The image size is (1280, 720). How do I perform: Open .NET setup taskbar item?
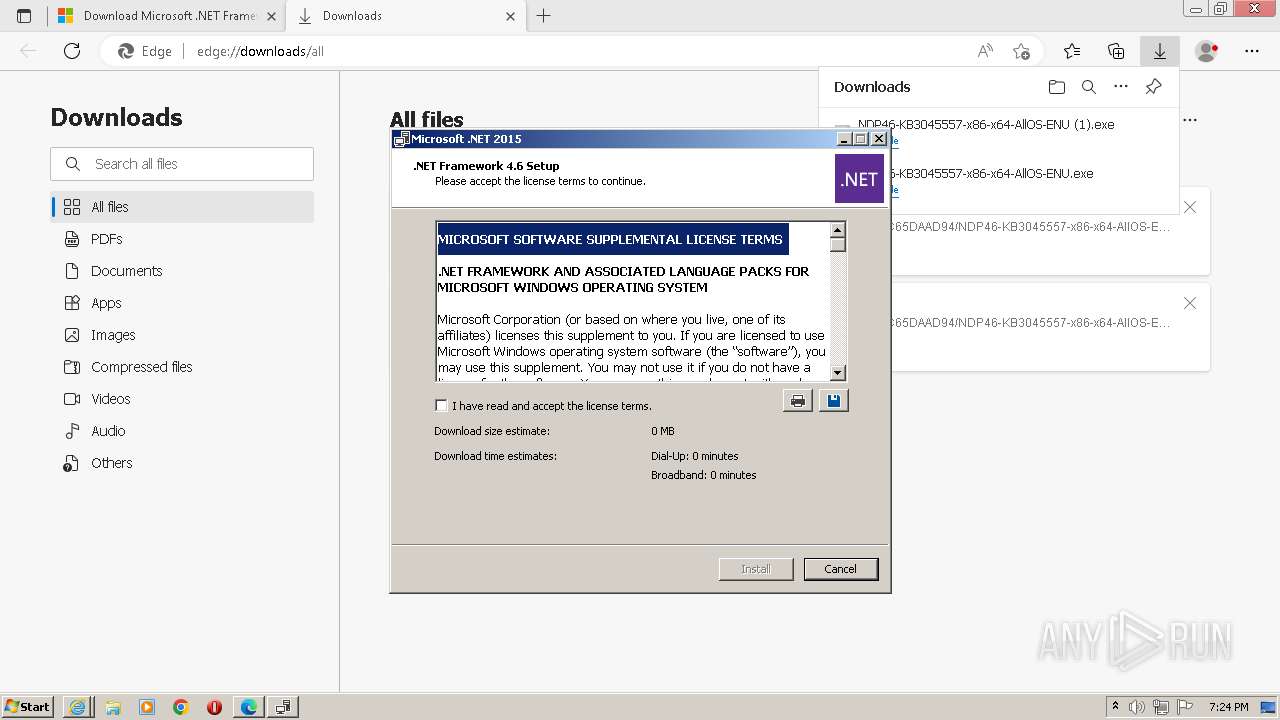click(283, 707)
